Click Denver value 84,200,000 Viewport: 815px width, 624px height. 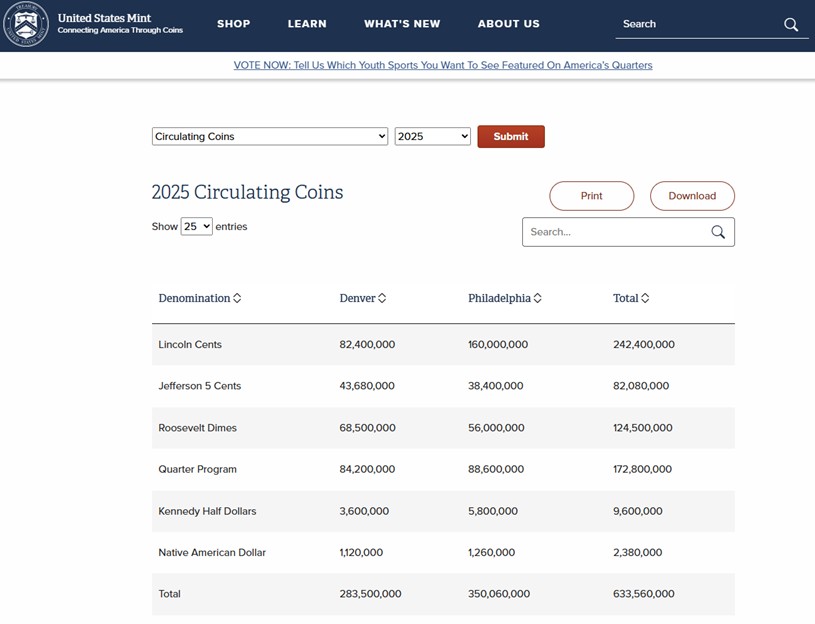367,469
